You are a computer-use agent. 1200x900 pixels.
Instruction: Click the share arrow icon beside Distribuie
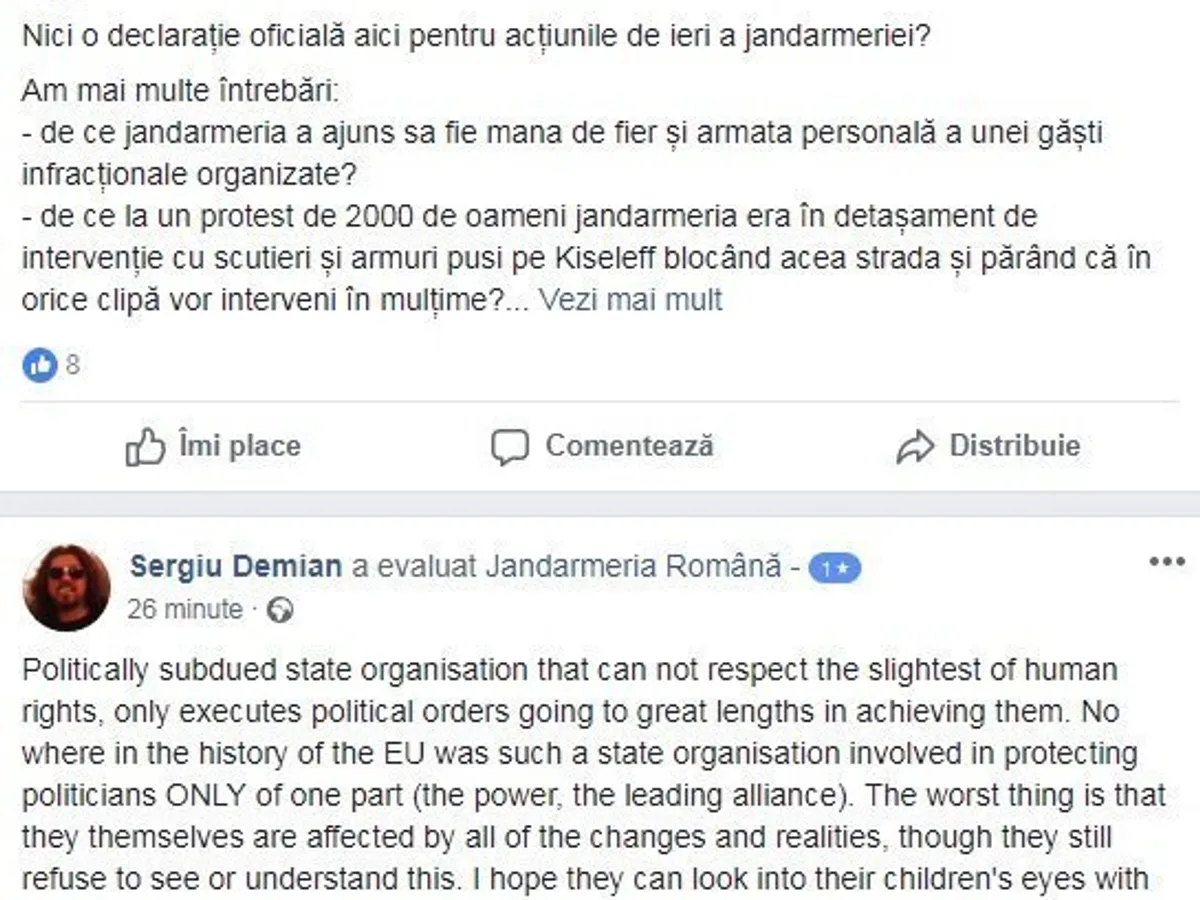(915, 447)
